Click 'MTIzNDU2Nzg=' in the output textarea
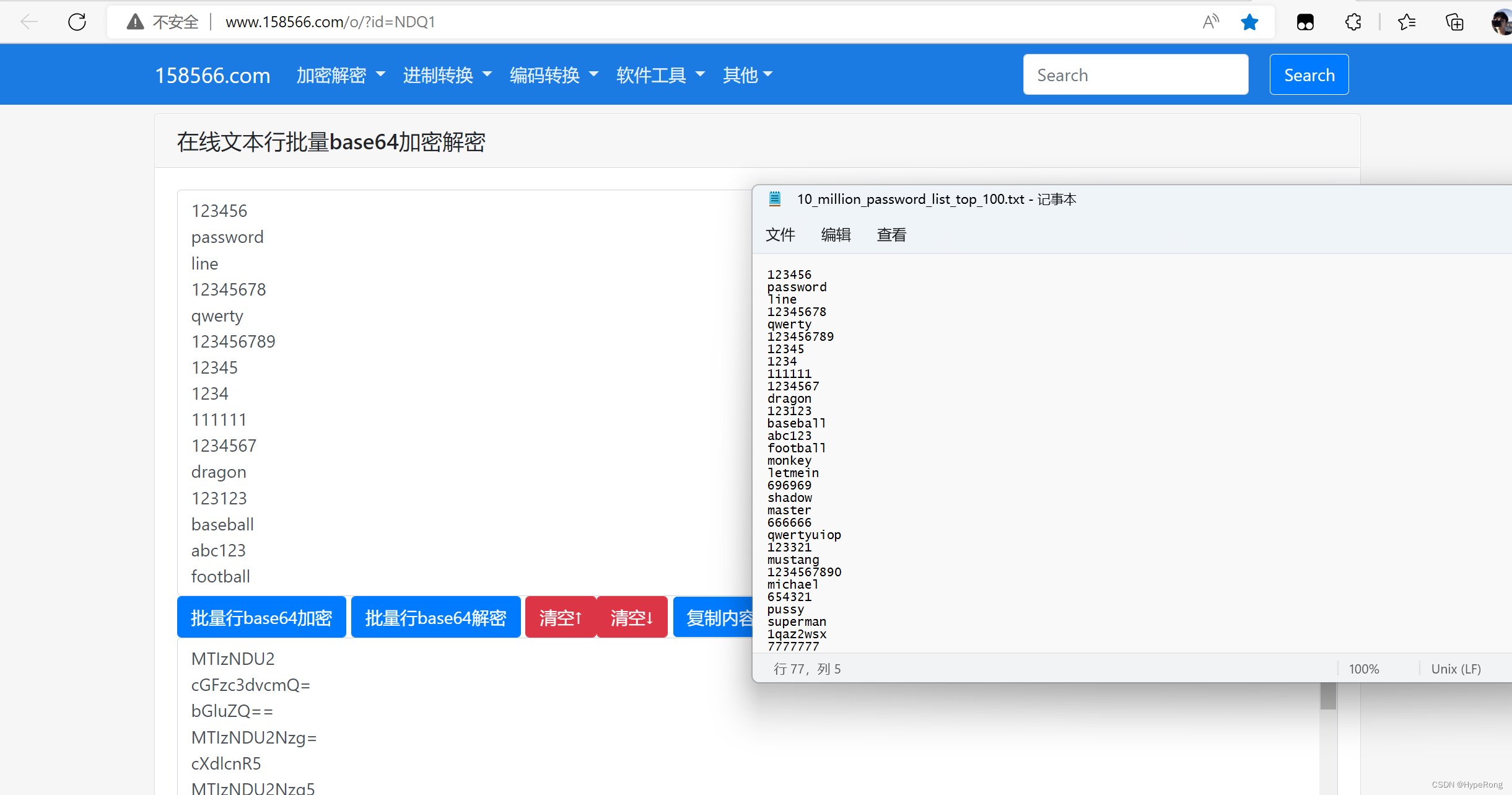Viewport: 1512px width, 795px height. [254, 737]
